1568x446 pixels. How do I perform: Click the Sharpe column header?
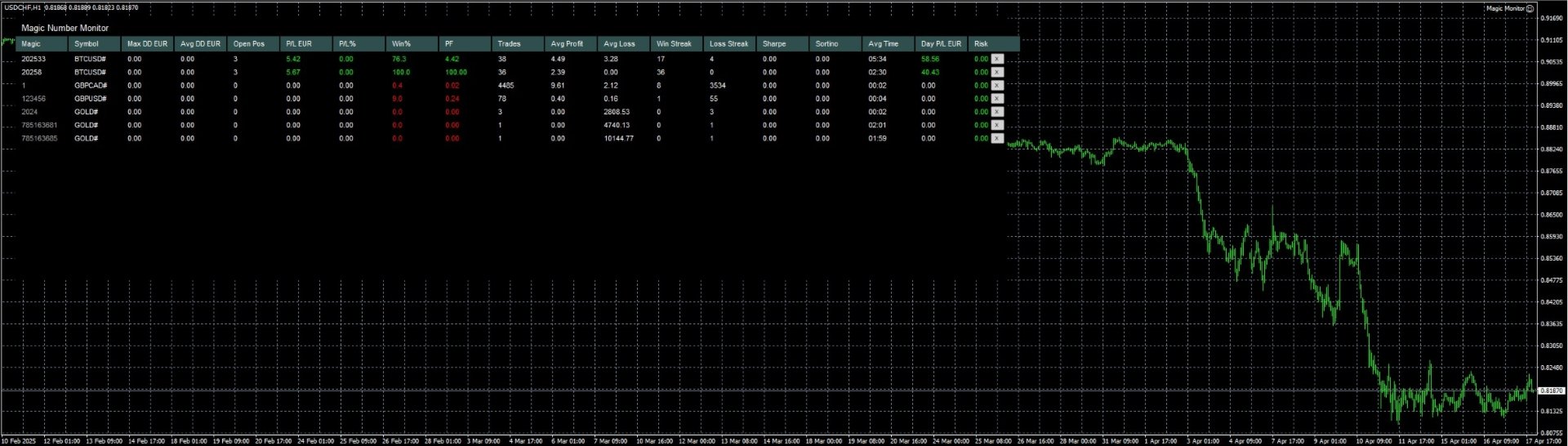(782, 44)
